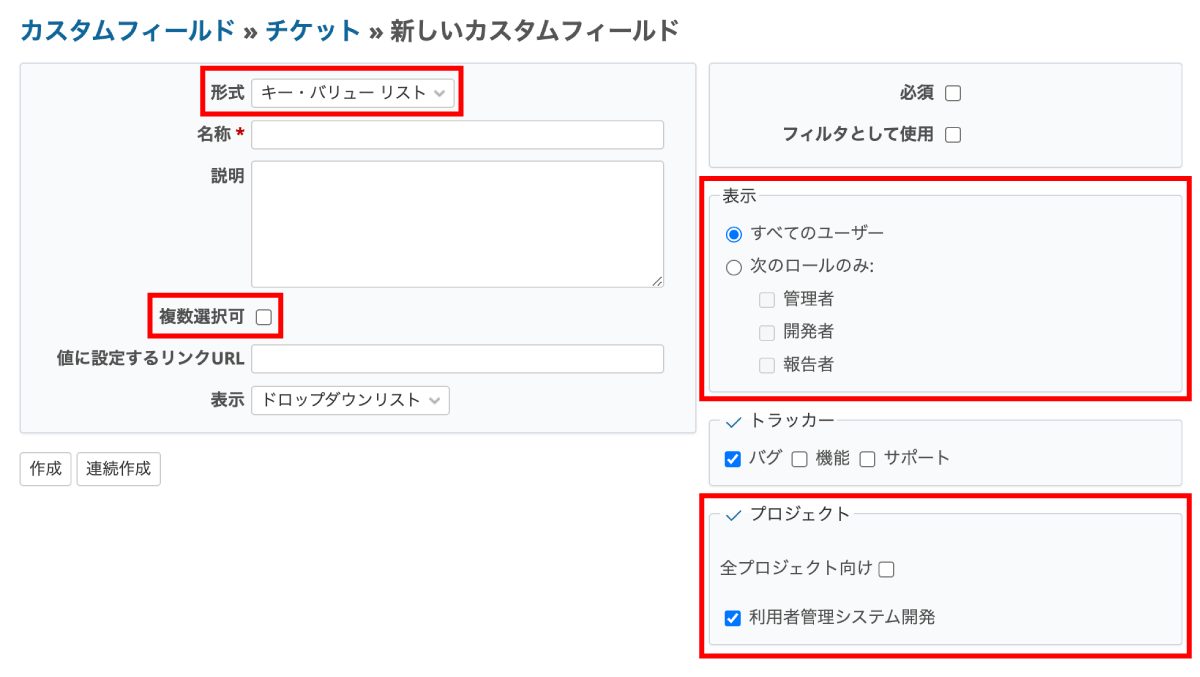This screenshot has height=677, width=1200.
Task: Open the カスタムフィールド breadcrumb link
Action: click(x=128, y=31)
